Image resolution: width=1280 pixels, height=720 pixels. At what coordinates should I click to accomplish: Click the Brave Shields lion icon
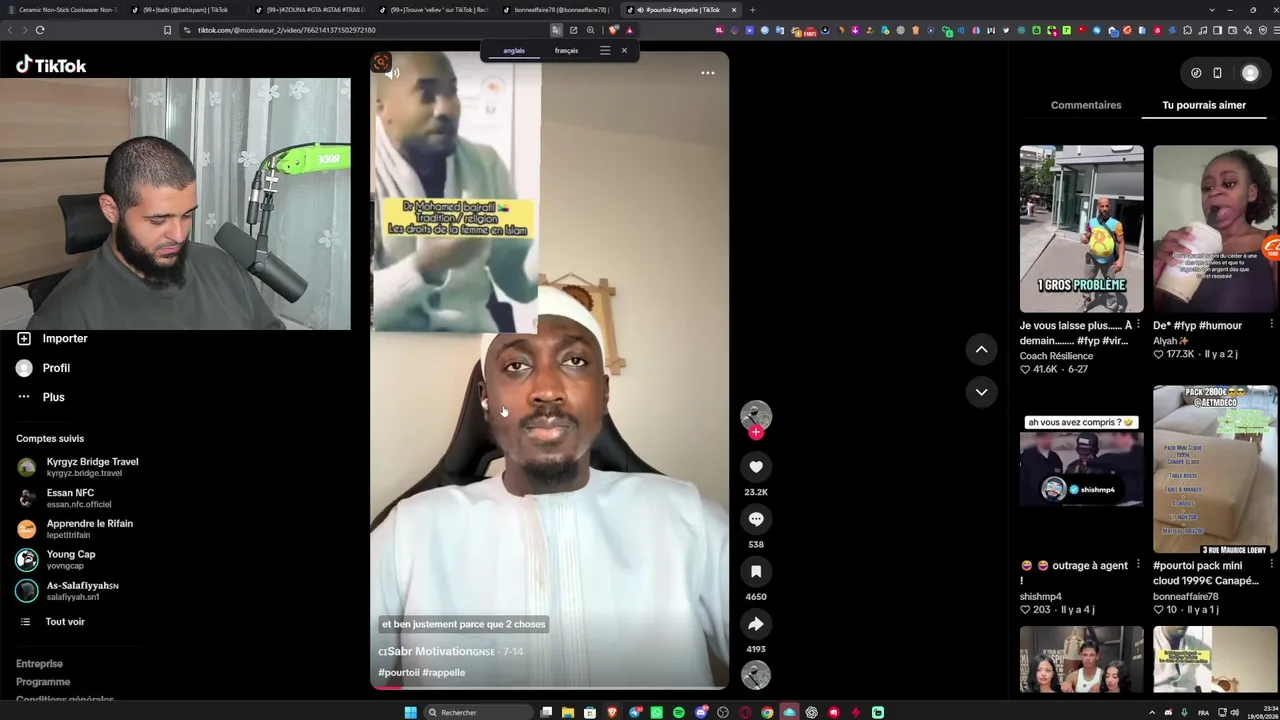pyautogui.click(x=614, y=30)
